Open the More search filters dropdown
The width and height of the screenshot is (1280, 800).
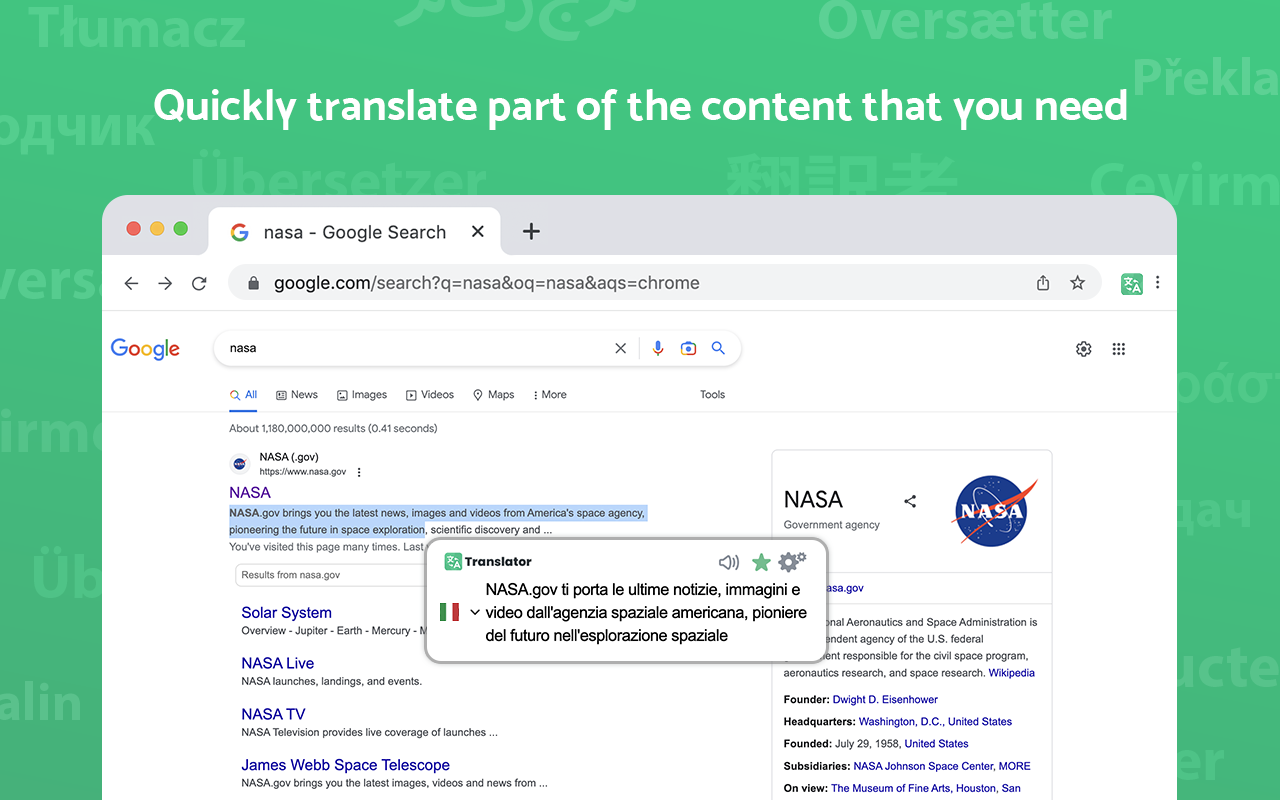click(549, 395)
